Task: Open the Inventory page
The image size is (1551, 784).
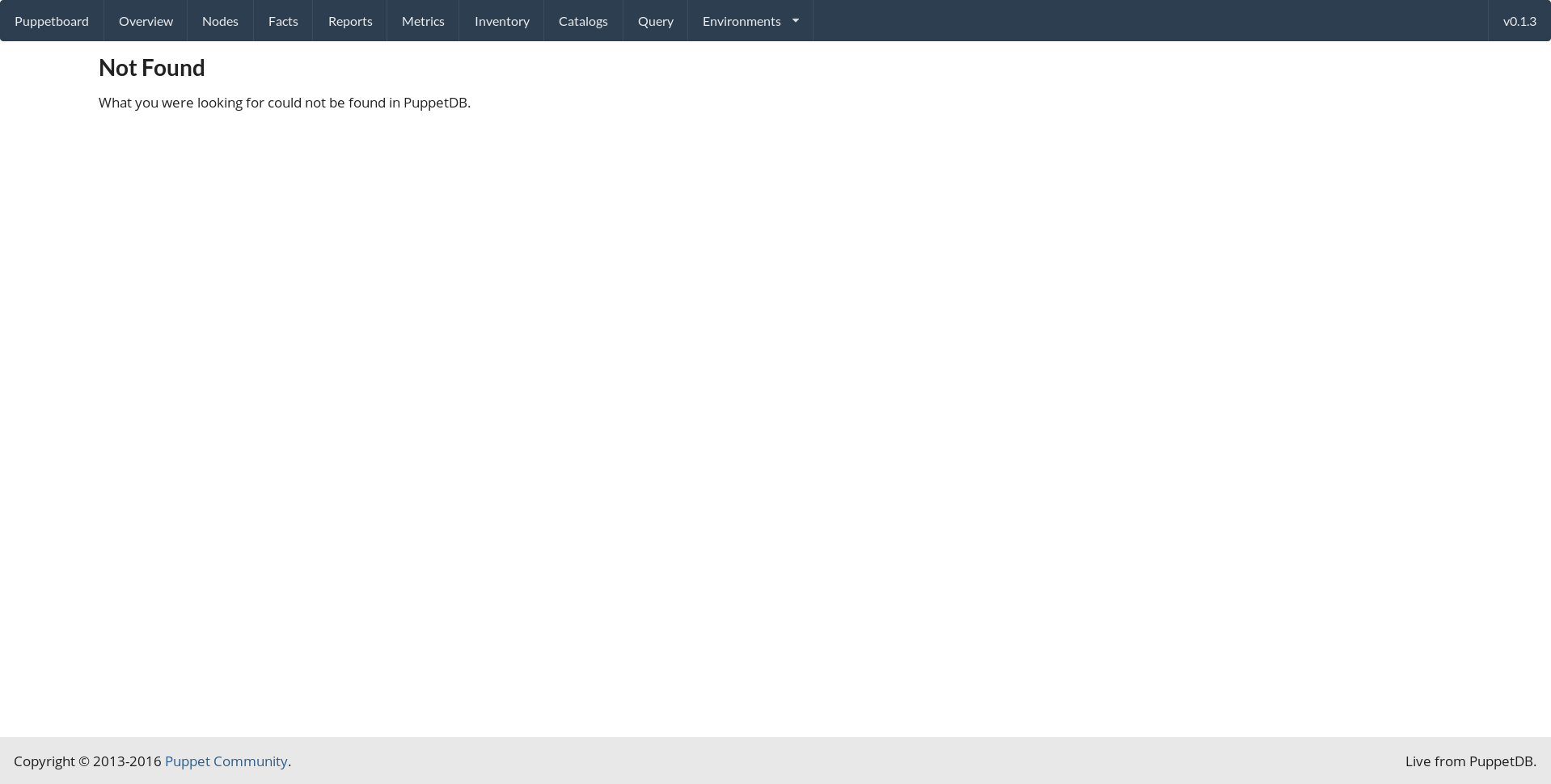Action: [501, 21]
